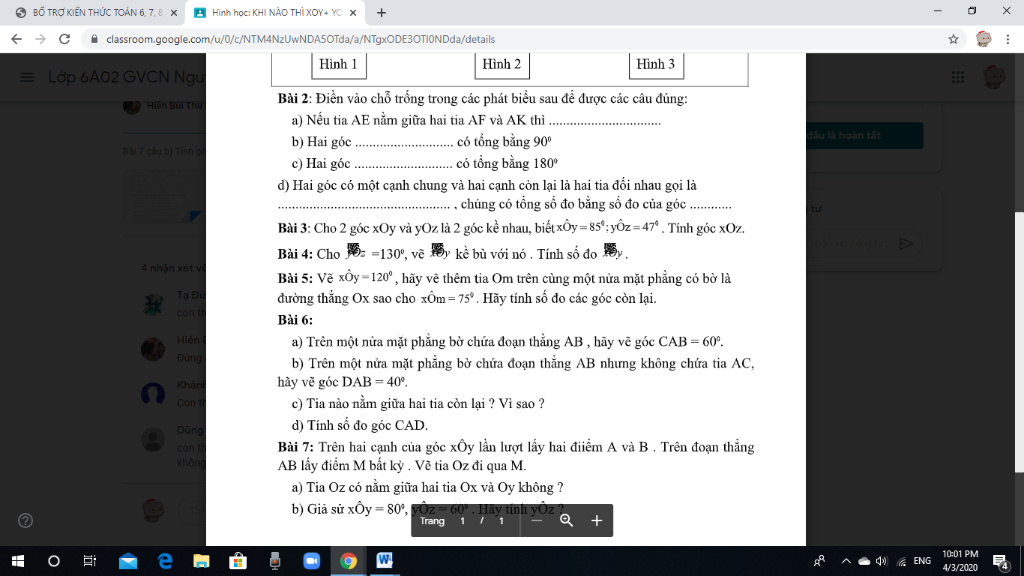Open Chrome three-dot menu
Viewport: 1024px width, 576px height.
1008,39
